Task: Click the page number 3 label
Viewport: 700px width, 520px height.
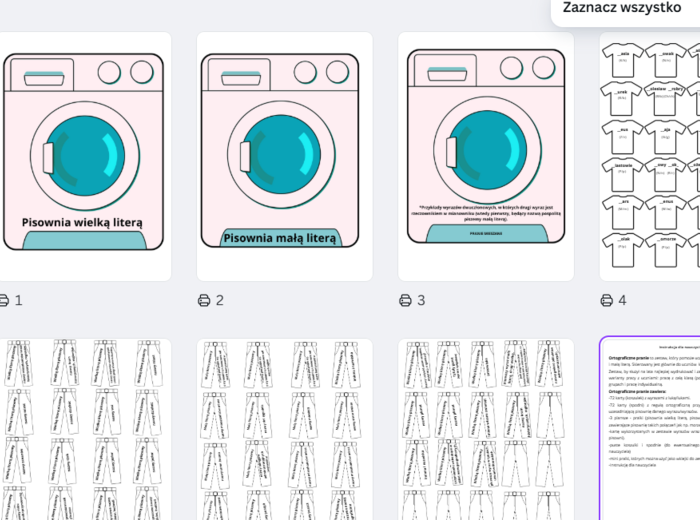Action: coord(421,300)
